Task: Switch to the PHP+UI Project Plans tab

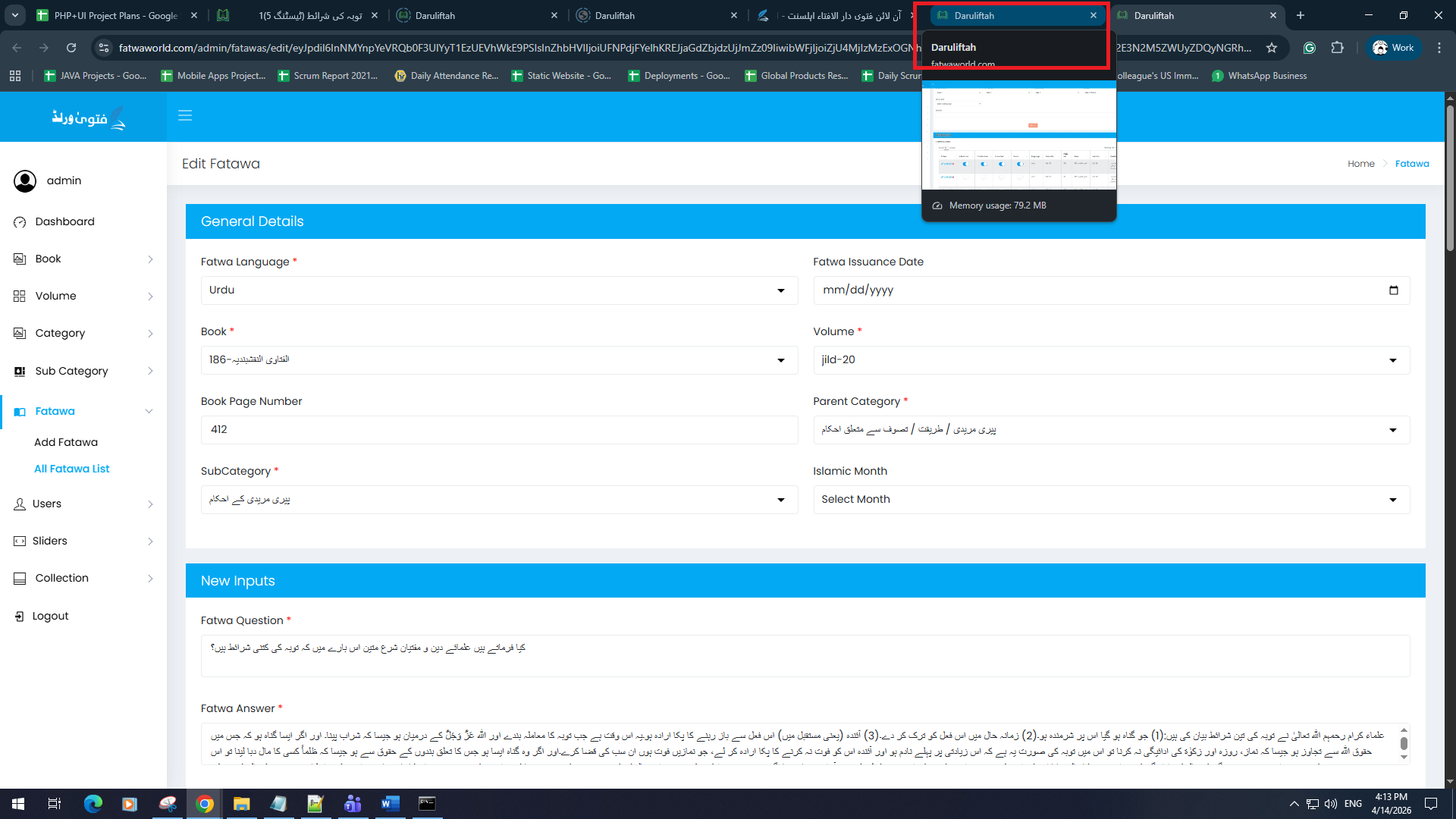Action: coord(114,15)
